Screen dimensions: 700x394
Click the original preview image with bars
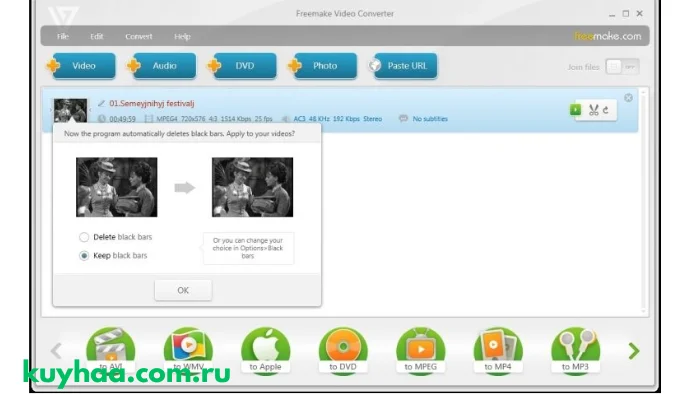(x=117, y=187)
